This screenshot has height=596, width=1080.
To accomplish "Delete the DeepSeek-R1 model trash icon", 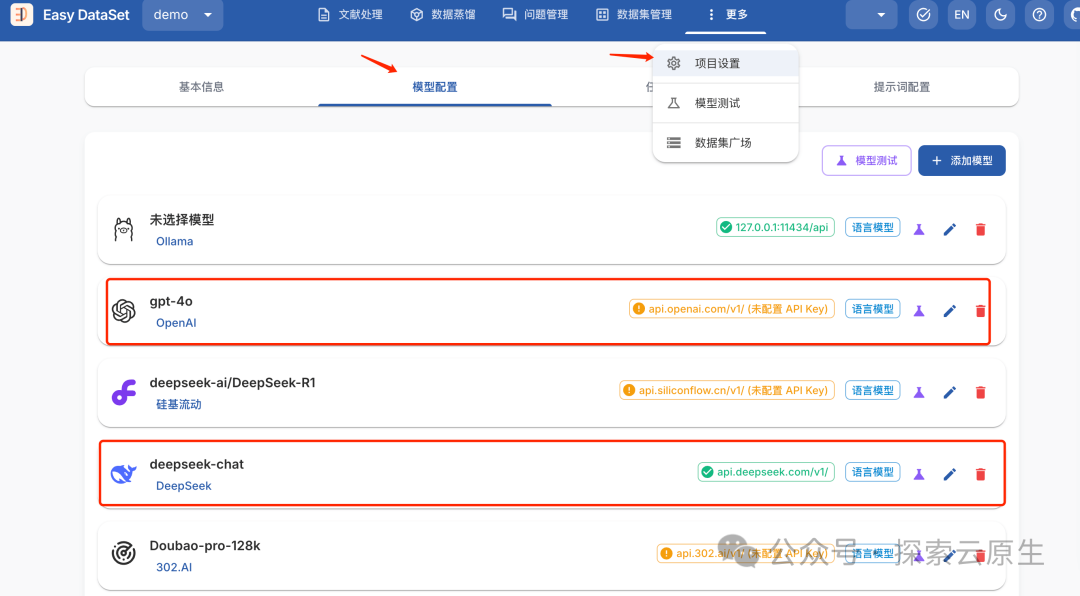I will [x=981, y=392].
